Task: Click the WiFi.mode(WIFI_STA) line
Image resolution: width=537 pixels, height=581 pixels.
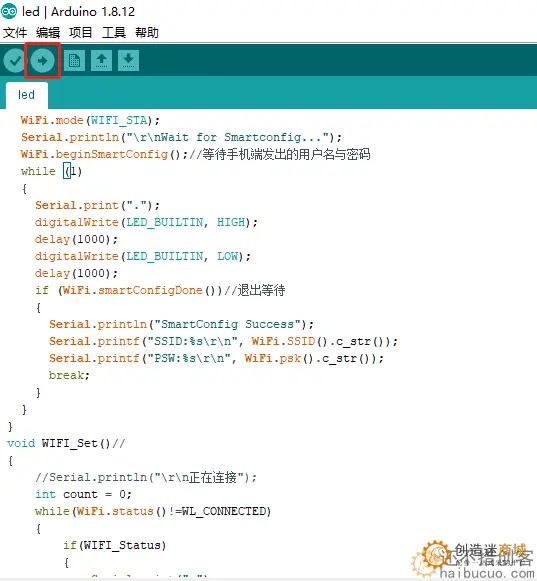Action: [90, 120]
